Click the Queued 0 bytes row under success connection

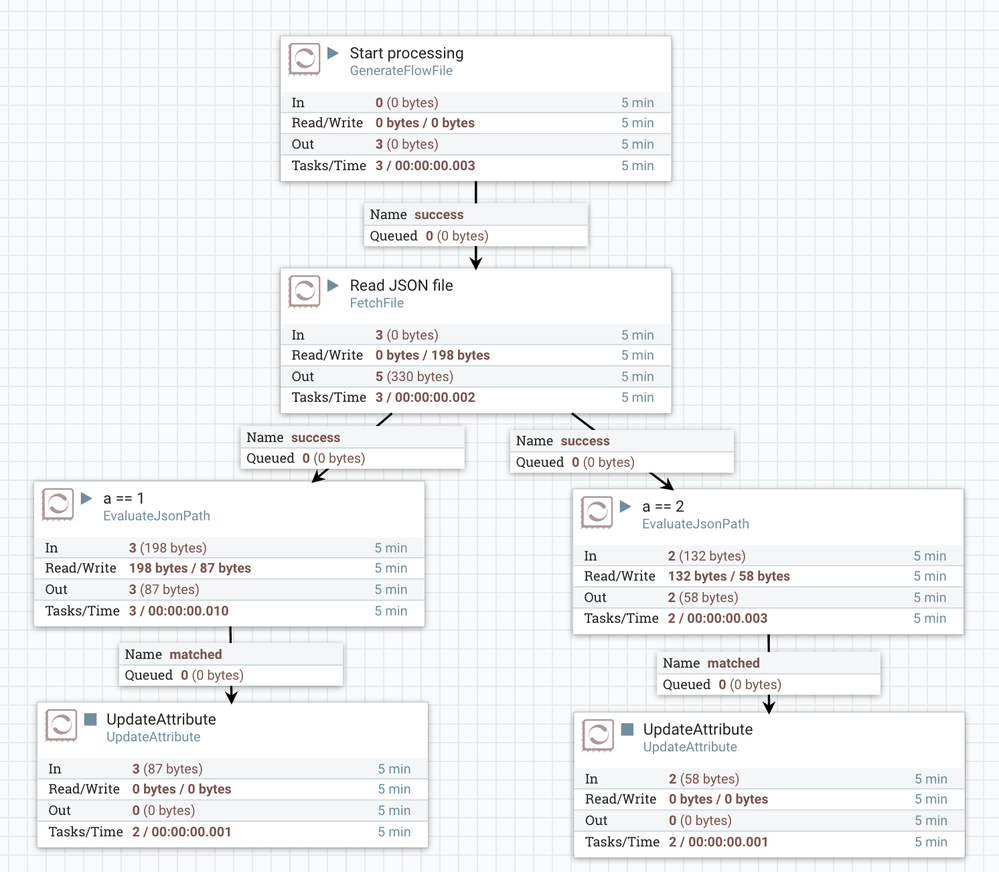(476, 235)
